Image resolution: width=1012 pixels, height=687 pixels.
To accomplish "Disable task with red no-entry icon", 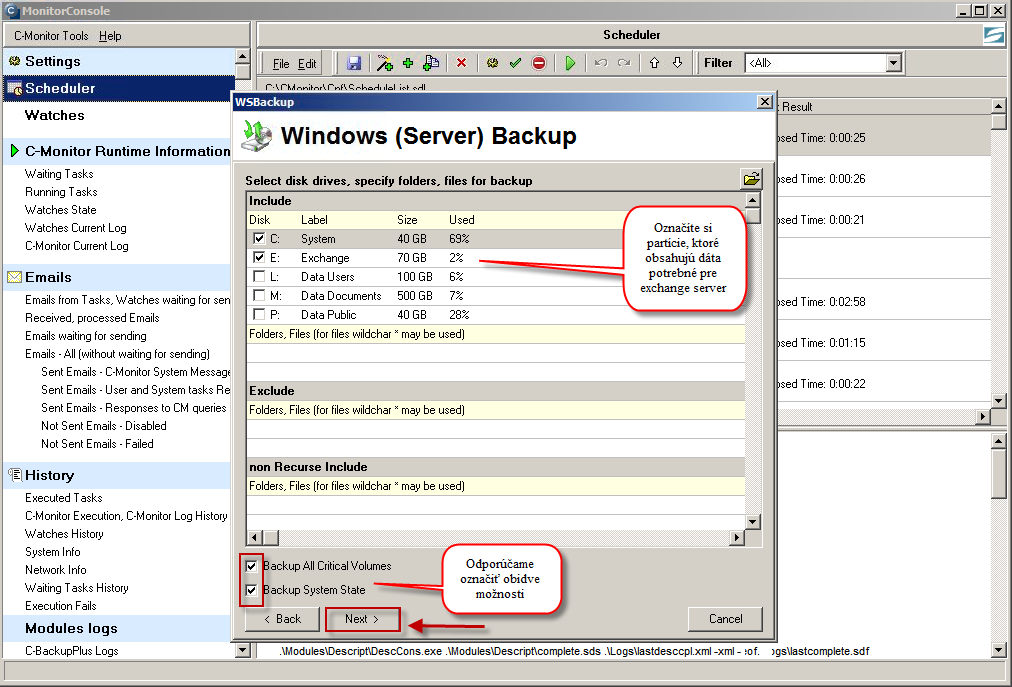I will [x=539, y=63].
